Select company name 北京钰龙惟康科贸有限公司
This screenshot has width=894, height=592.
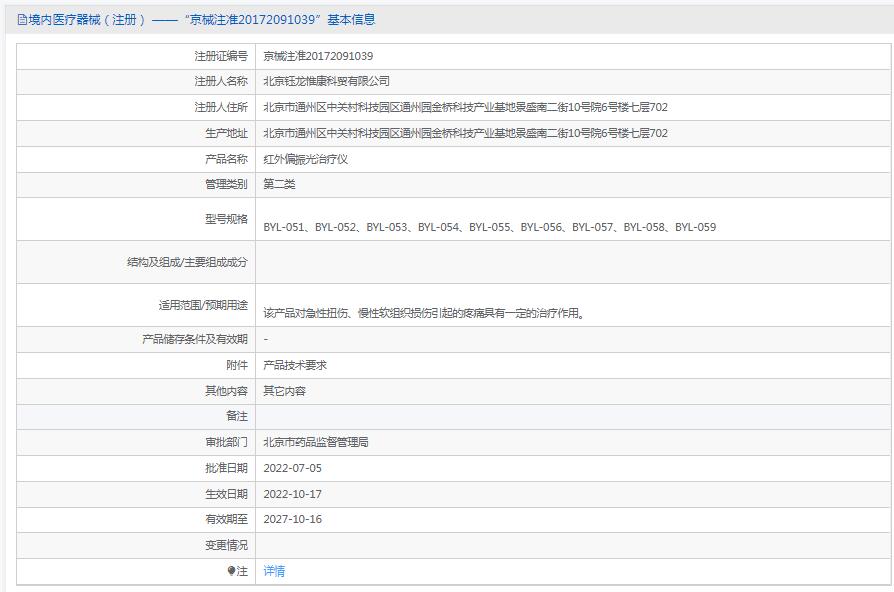coord(327,81)
